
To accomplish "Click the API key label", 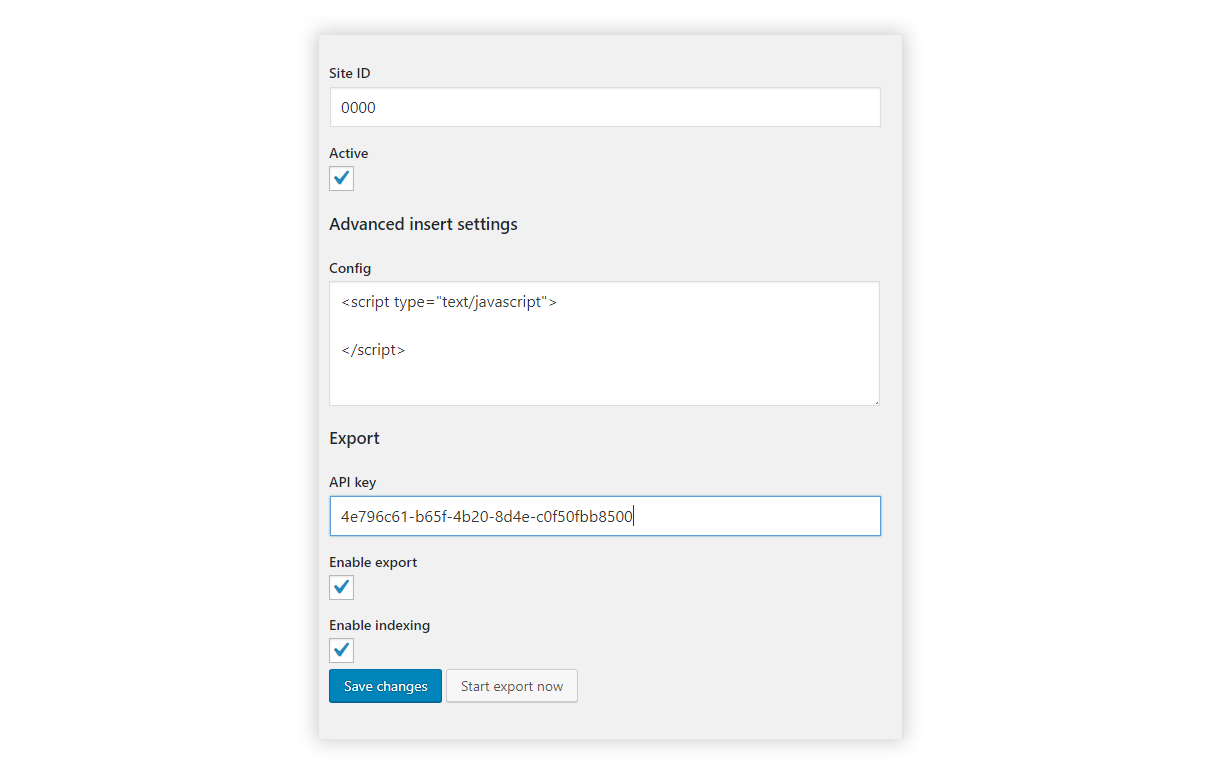I will [x=353, y=482].
